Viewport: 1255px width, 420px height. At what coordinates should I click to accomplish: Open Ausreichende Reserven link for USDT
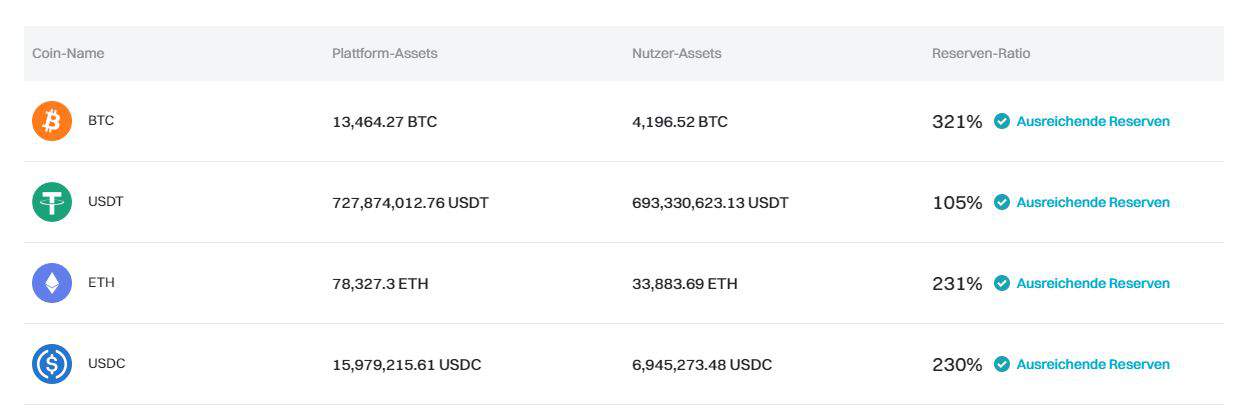pos(1093,203)
